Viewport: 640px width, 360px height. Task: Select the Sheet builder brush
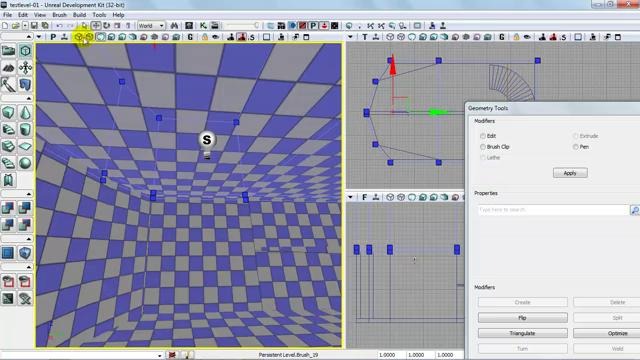[x=25, y=146]
